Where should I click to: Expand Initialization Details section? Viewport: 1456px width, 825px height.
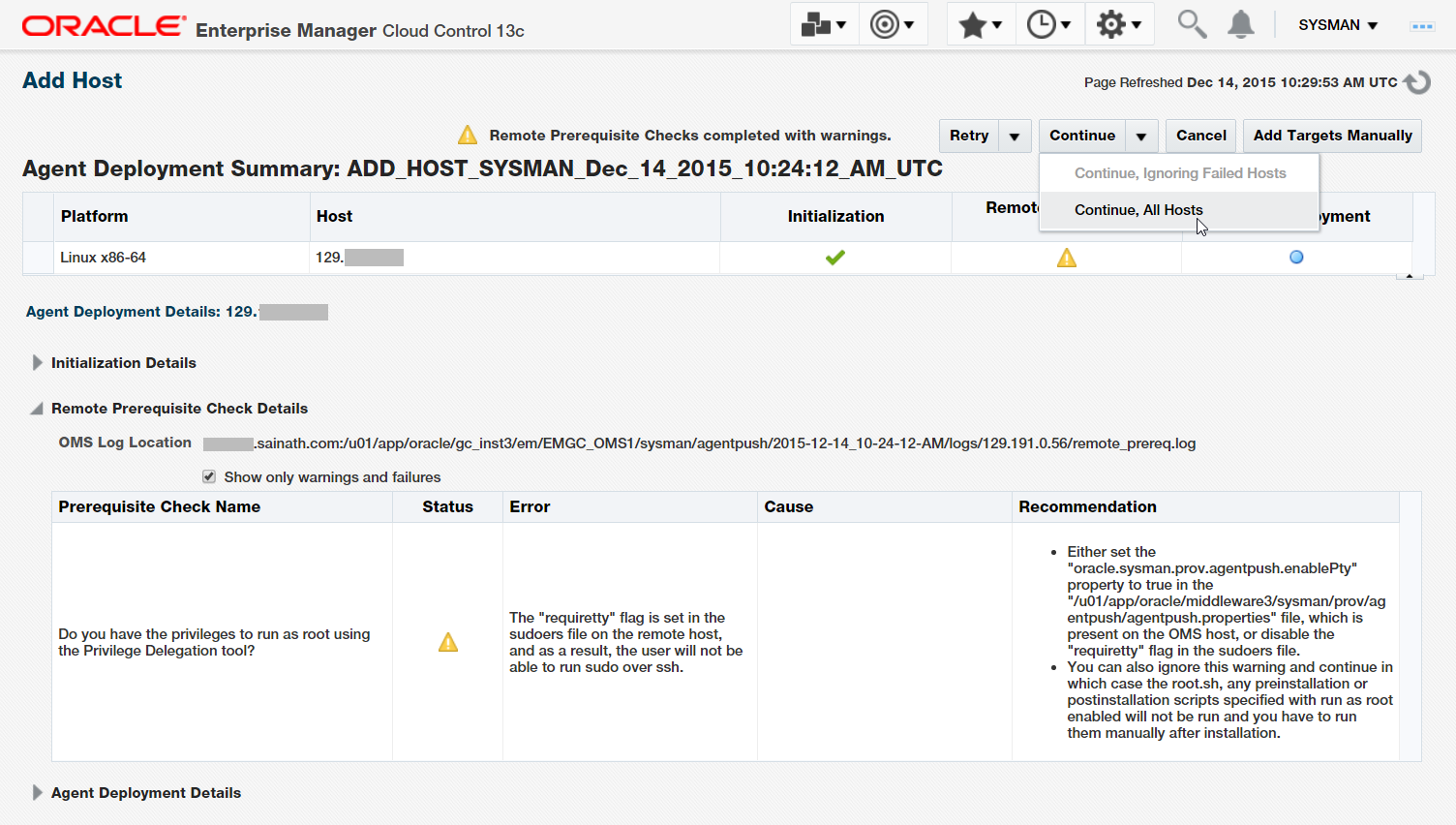click(x=37, y=362)
